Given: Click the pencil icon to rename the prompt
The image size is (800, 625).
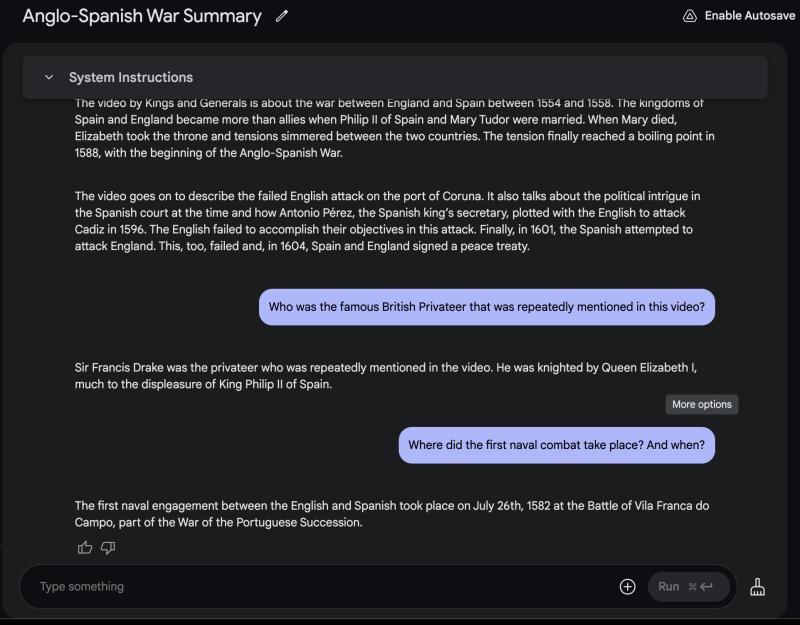Looking at the screenshot, I should 282,16.
